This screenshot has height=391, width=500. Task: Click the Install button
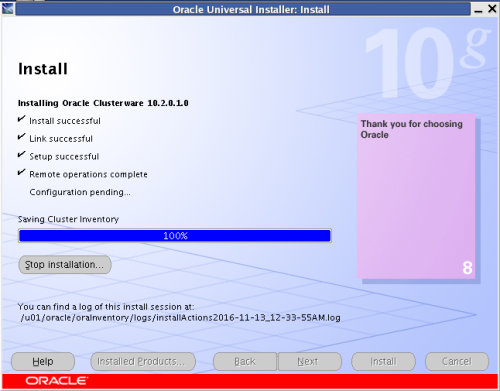(383, 361)
